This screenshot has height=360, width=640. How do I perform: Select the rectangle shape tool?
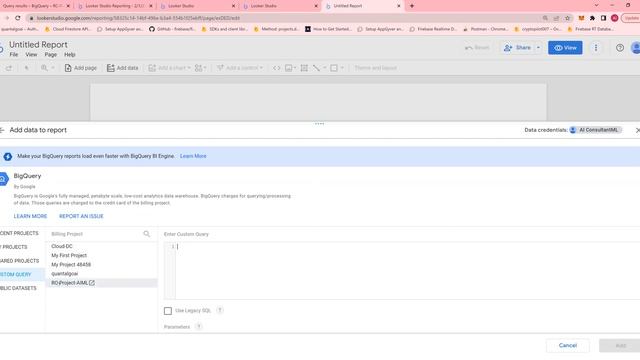point(334,68)
